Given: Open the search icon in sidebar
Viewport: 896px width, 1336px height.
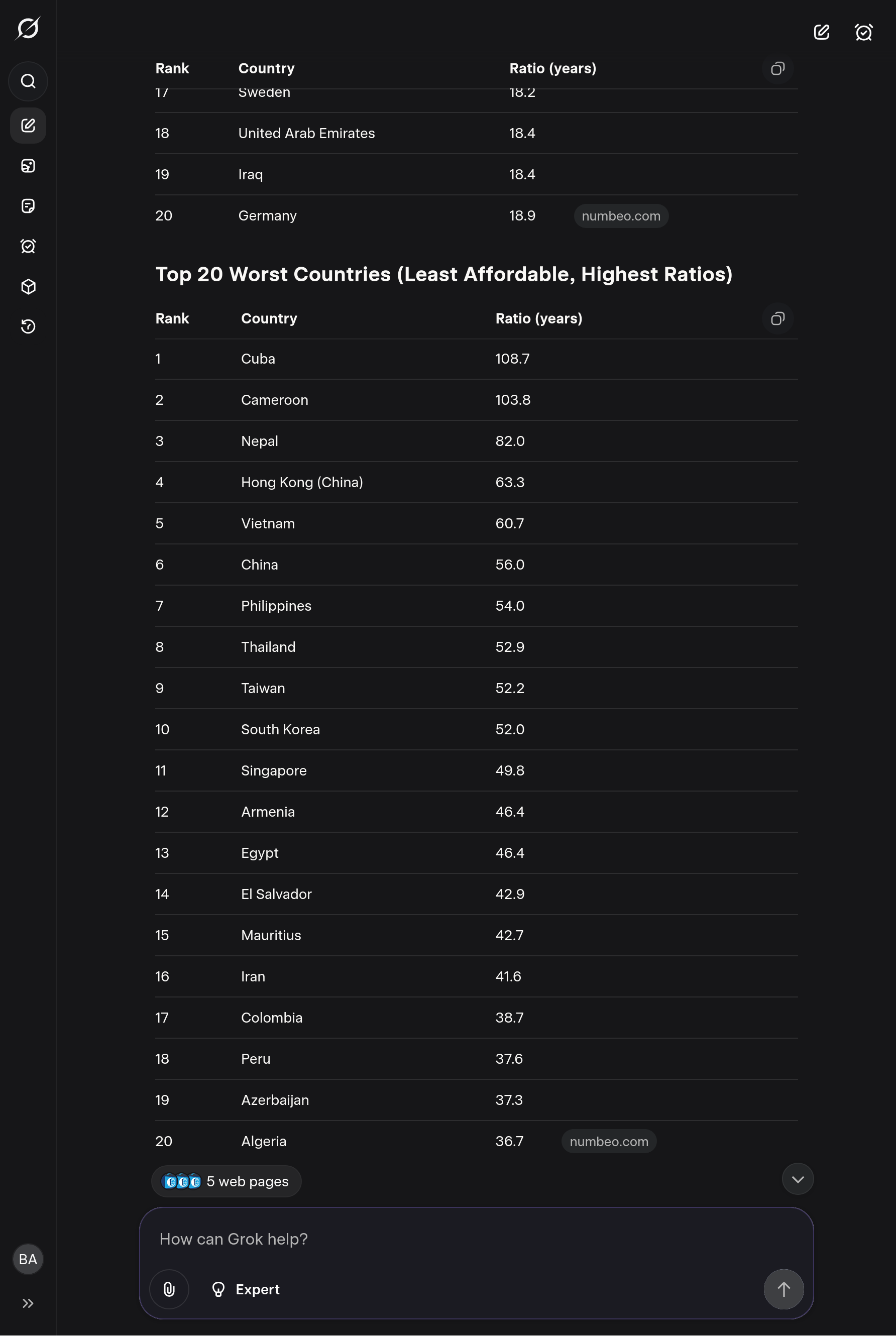Looking at the screenshot, I should point(28,81).
